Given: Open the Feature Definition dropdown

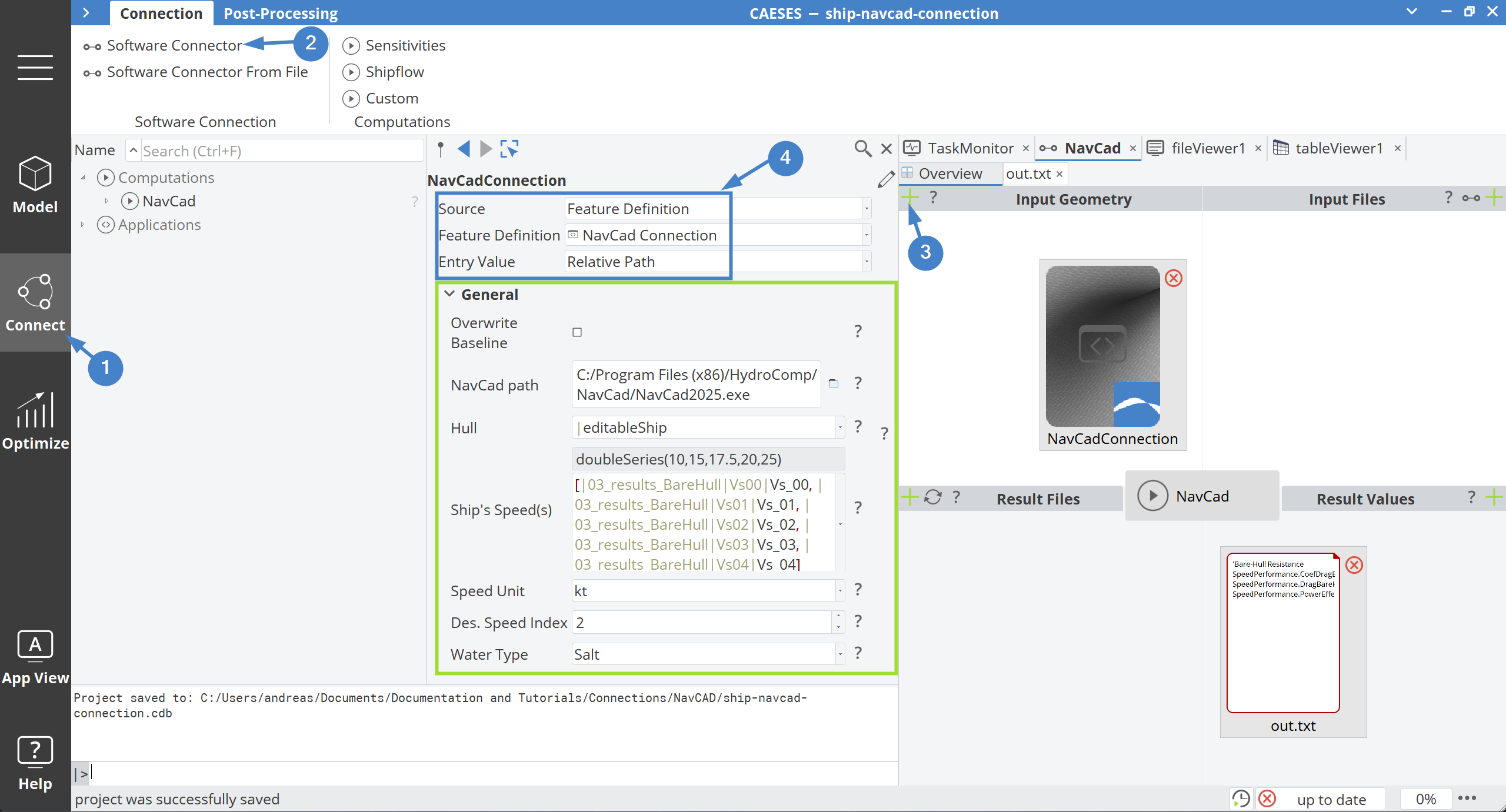Looking at the screenshot, I should pos(867,235).
